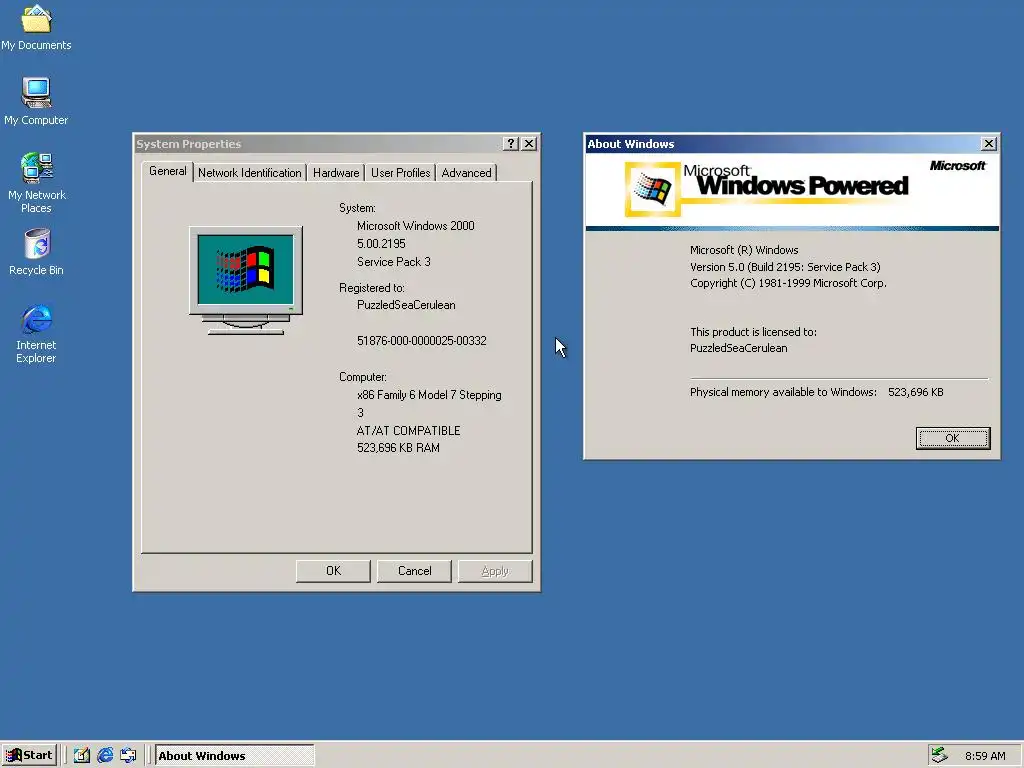This screenshot has width=1024, height=768.
Task: Click the Windows monitor logo in System Properties
Action: click(x=246, y=280)
